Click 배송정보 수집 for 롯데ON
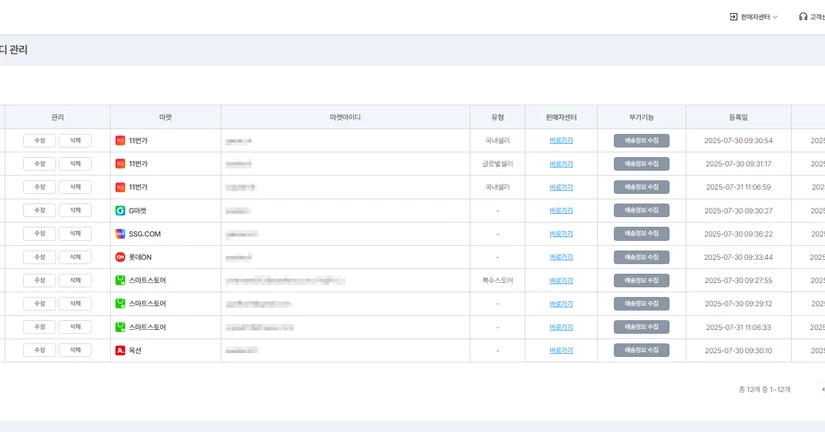Viewport: 825px width, 432px height. (641, 257)
